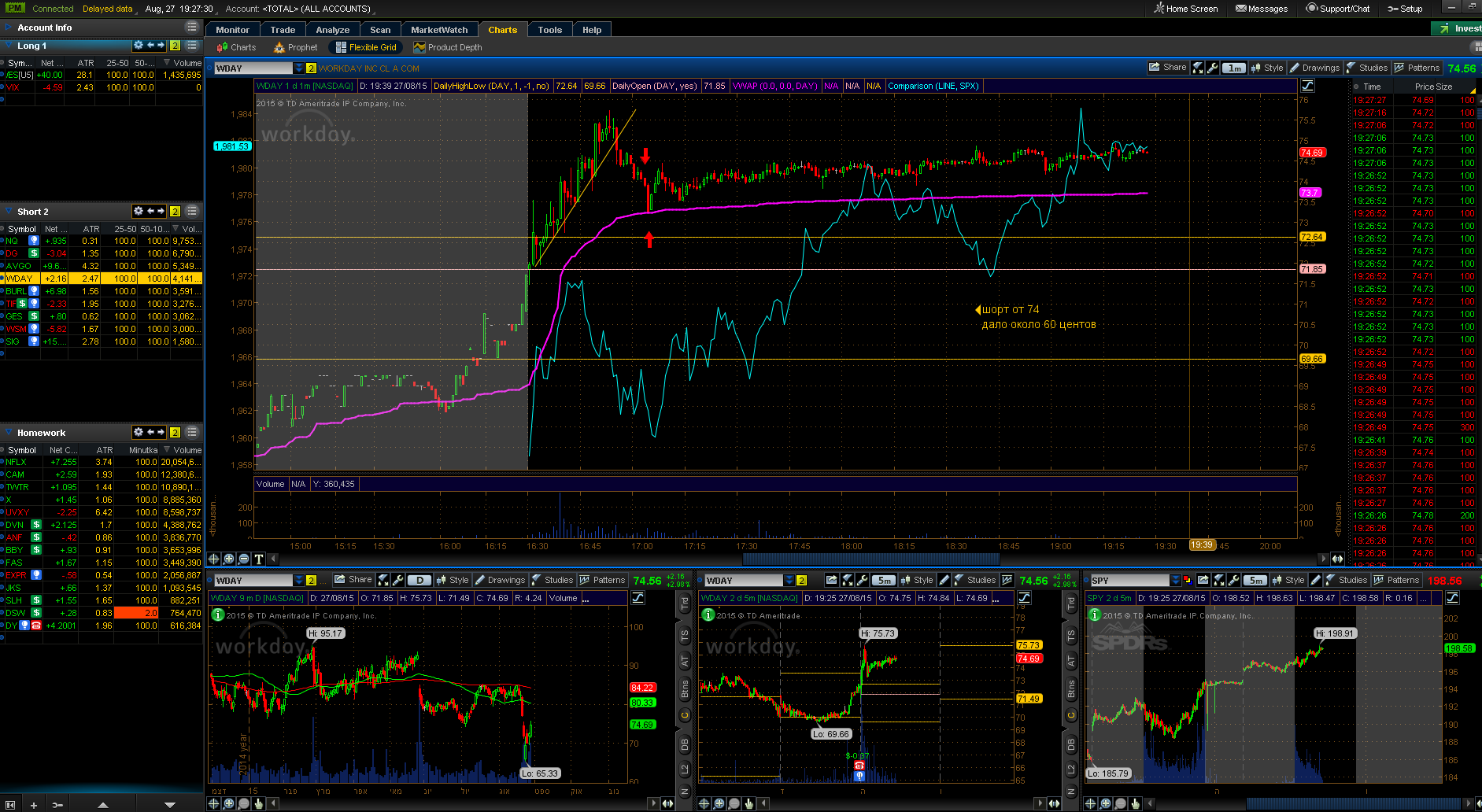Screen dimensions: 1482x812
Task: Open Style menu on main chart
Action: (1267, 68)
